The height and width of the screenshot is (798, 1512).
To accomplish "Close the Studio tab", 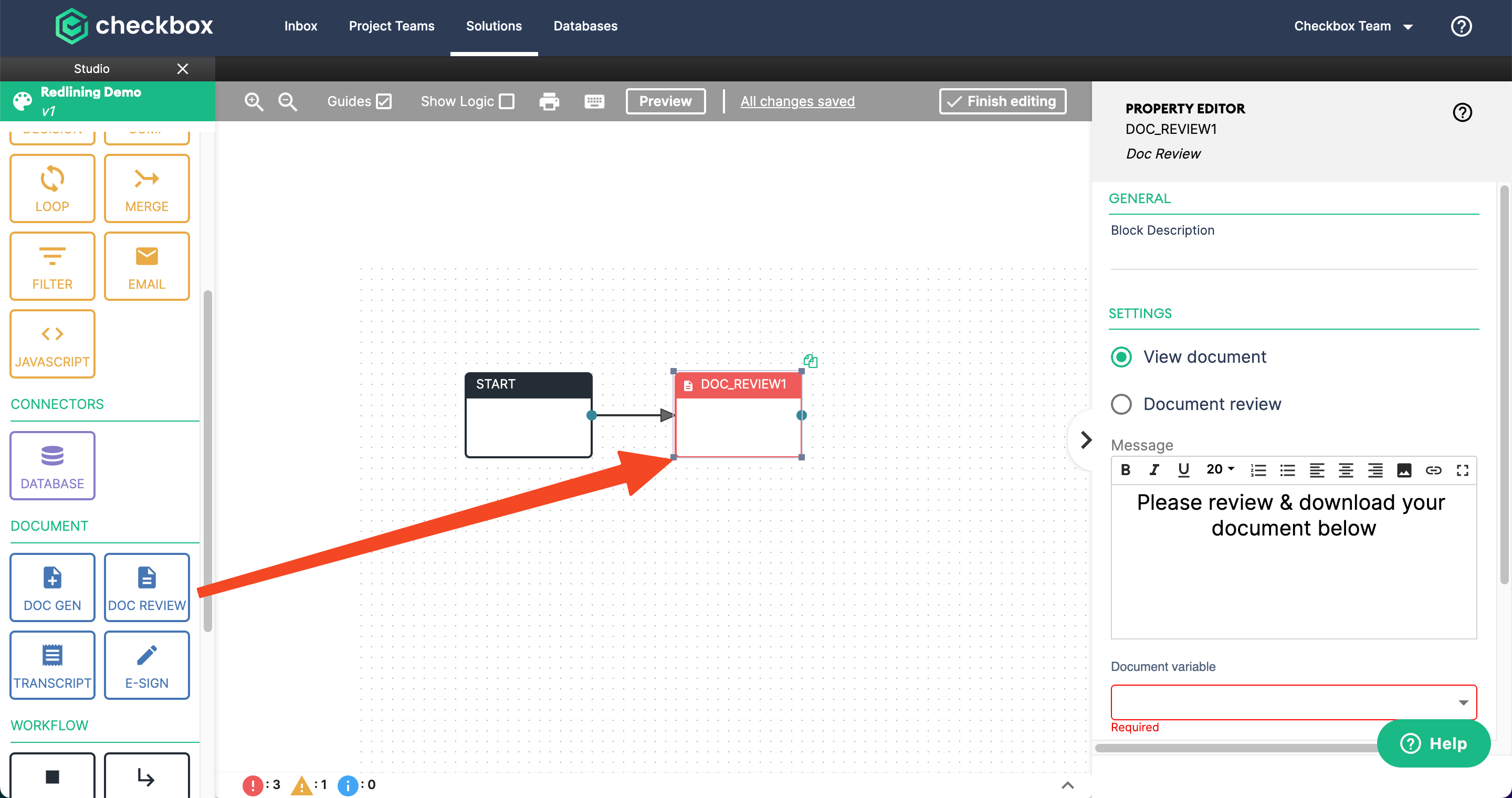I will click(x=183, y=69).
